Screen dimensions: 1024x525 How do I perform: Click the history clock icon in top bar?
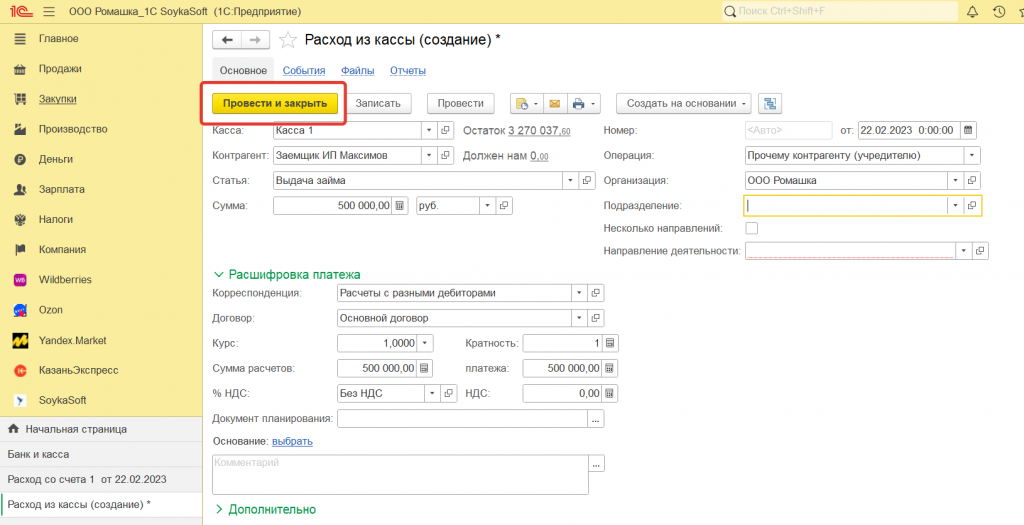(x=998, y=12)
